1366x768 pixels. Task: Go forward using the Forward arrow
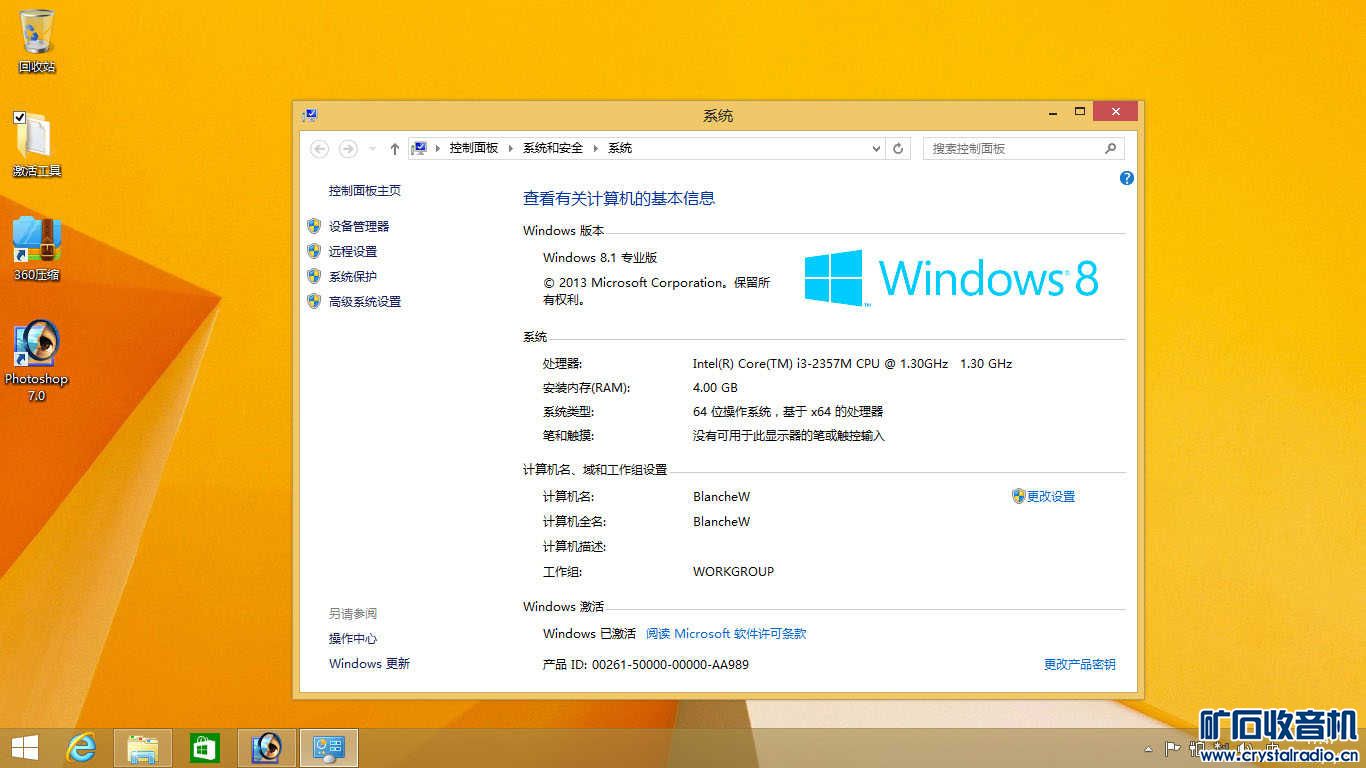click(x=348, y=149)
